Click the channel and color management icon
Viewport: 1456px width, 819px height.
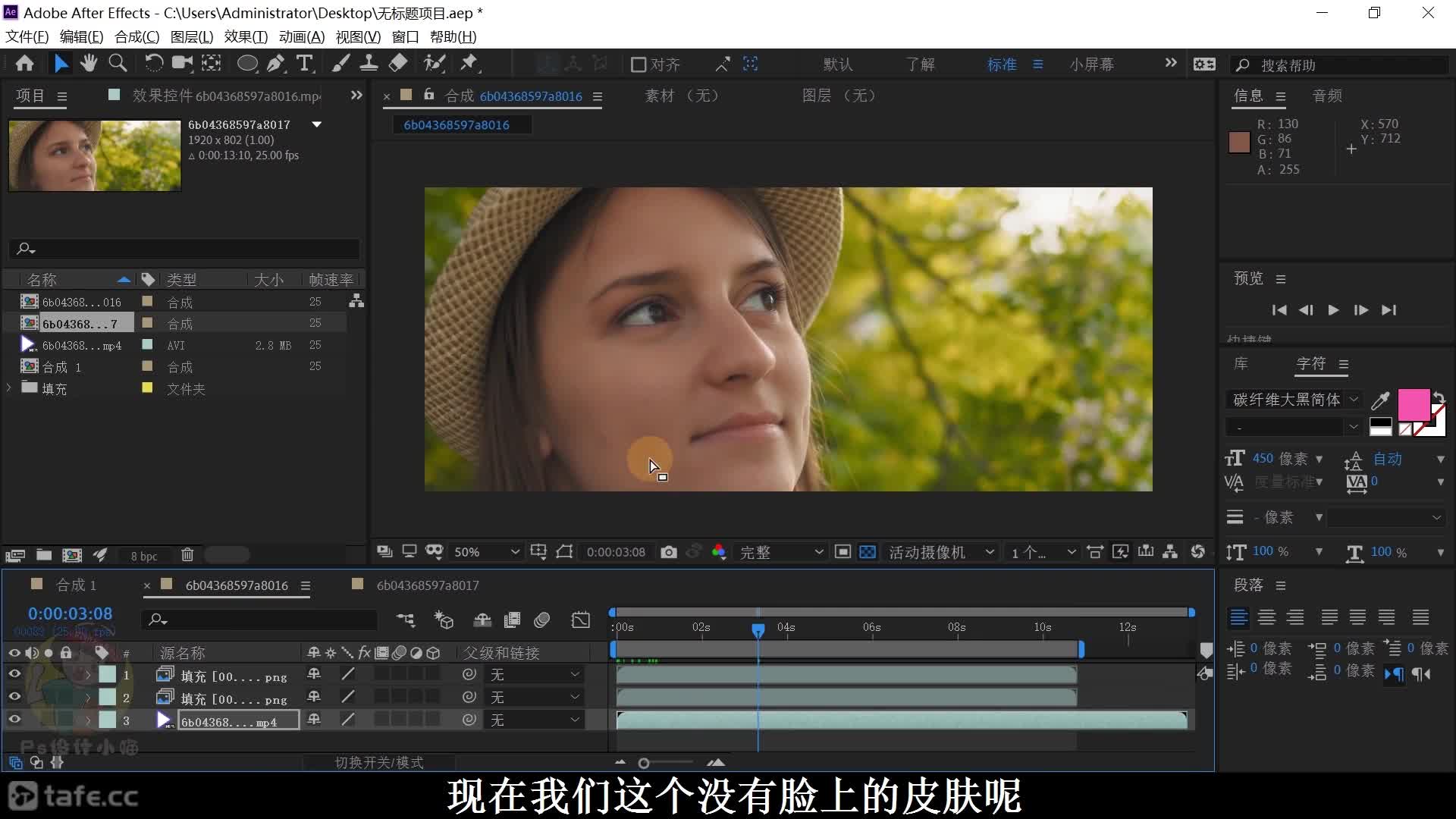719,552
